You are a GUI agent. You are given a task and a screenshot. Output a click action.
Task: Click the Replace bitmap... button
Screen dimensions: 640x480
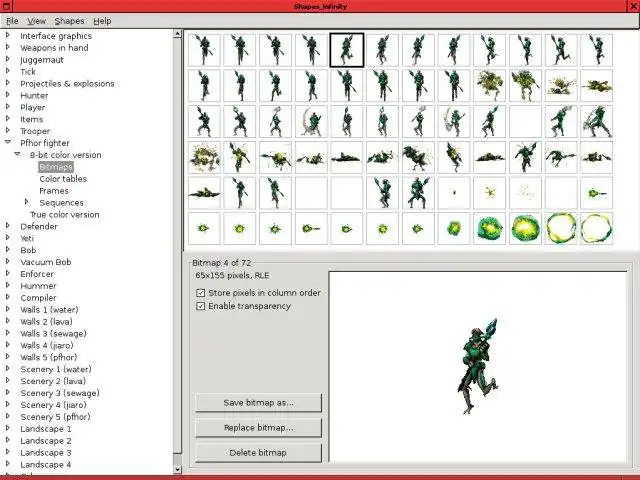point(258,428)
